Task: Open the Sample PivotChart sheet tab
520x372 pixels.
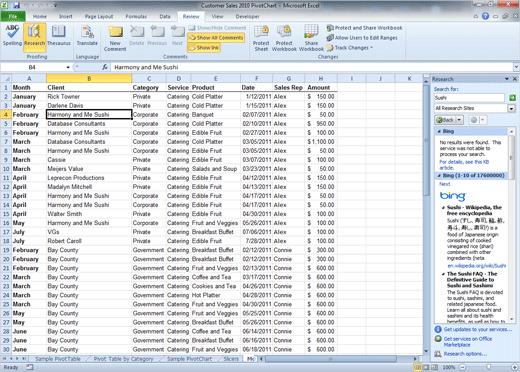Action: pyautogui.click(x=189, y=359)
